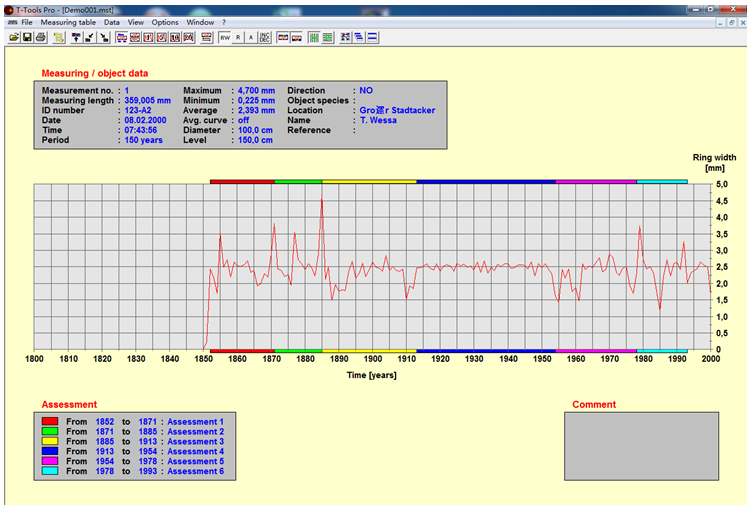
Task: Click the last blue horizontal lines icon
Action: [x=372, y=37]
